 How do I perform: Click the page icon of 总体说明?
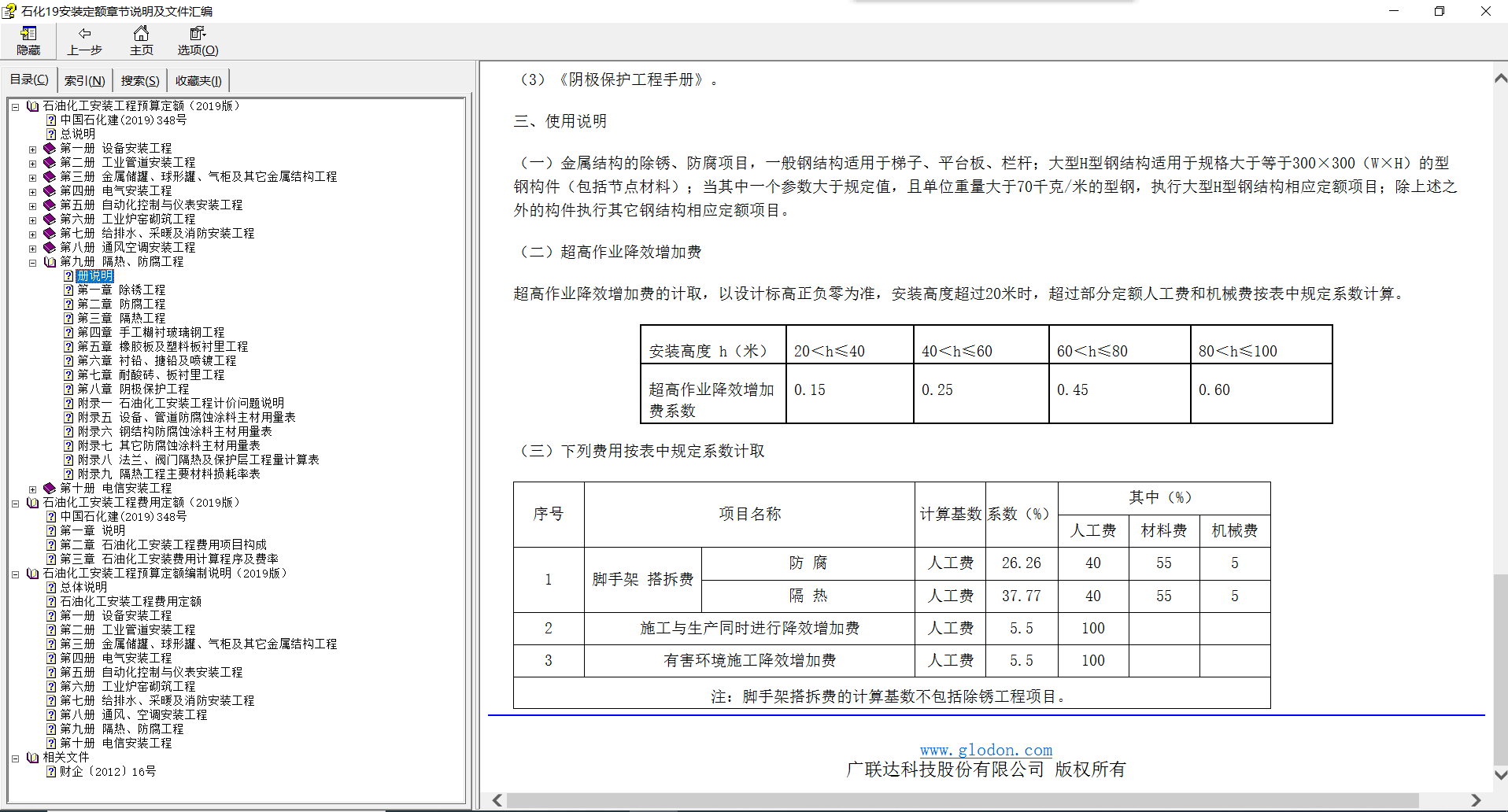point(51,587)
